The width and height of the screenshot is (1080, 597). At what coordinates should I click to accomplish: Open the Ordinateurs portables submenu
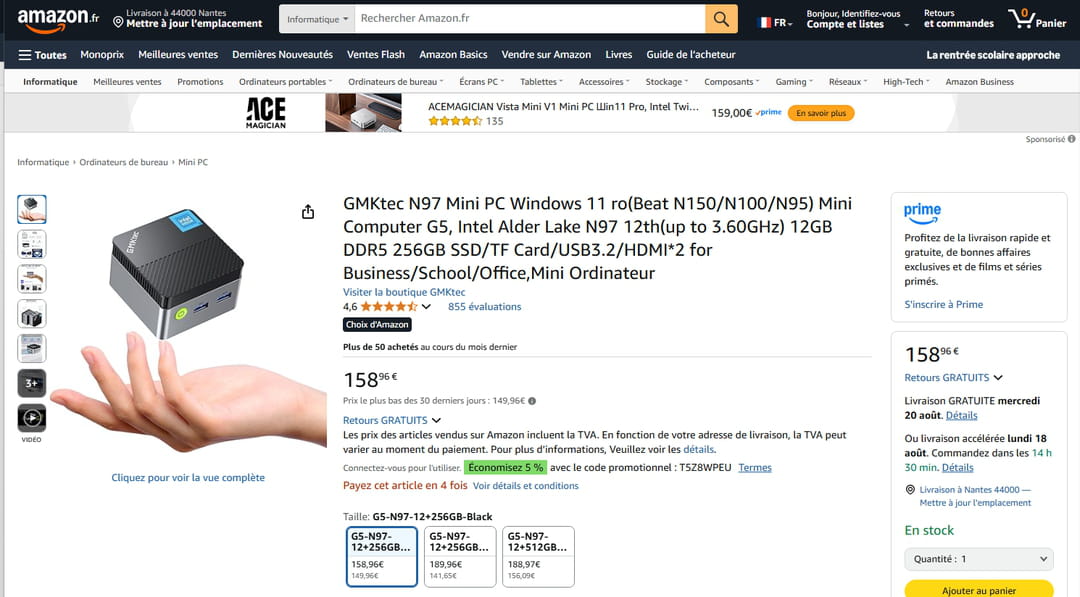285,82
